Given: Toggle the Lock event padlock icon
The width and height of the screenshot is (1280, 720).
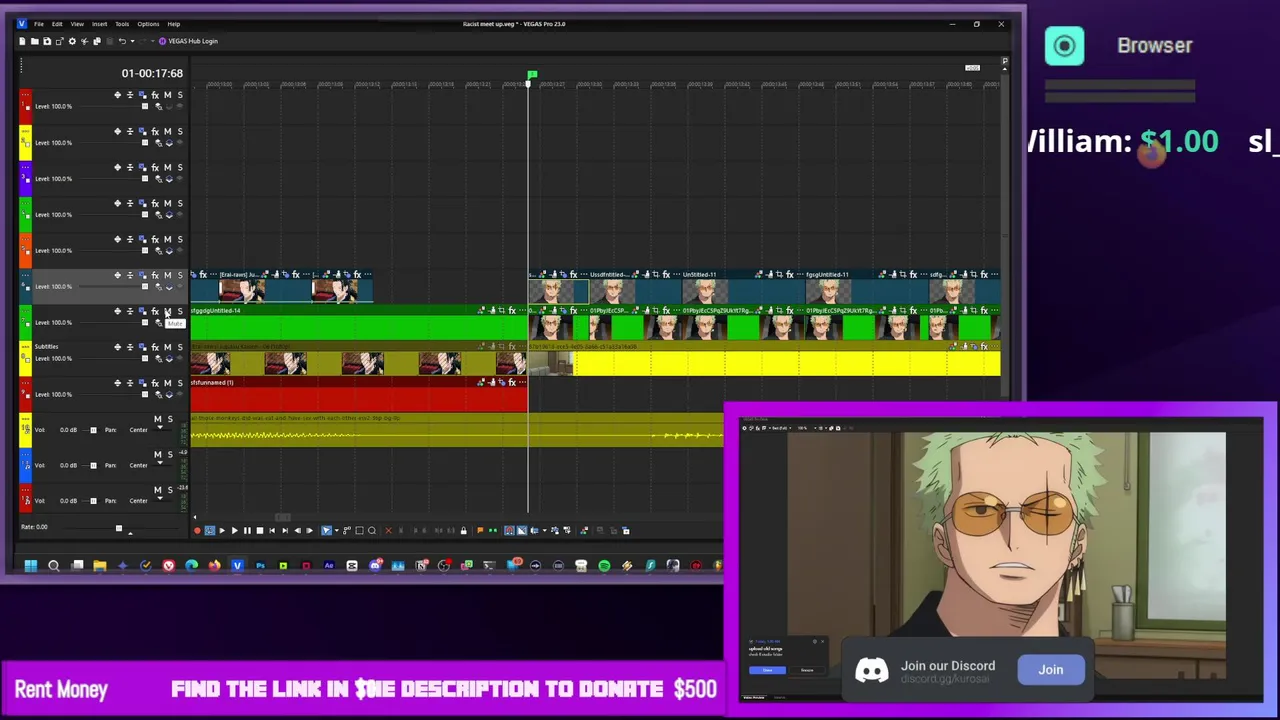Looking at the screenshot, I should (x=464, y=531).
